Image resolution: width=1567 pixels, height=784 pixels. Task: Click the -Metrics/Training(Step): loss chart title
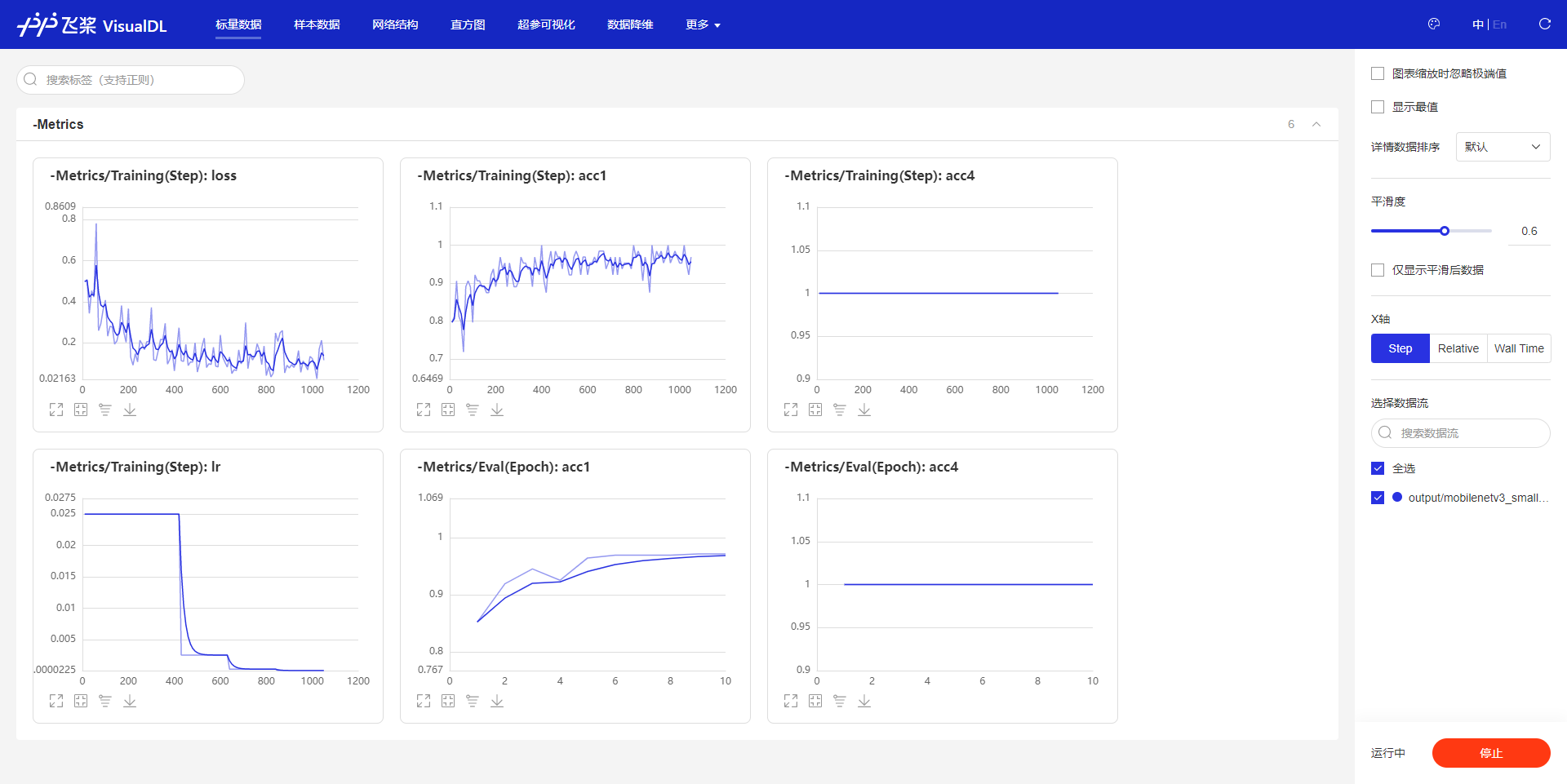pyautogui.click(x=144, y=175)
